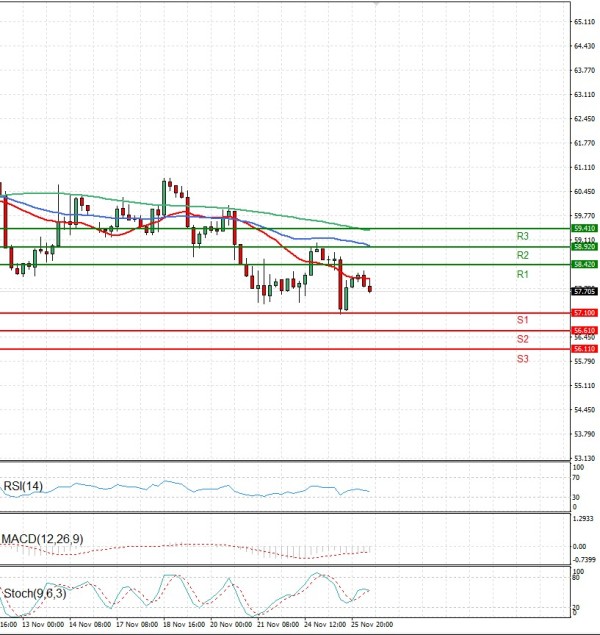Select the S2 support label
Image resolution: width=600 pixels, height=635 pixels.
[522, 339]
